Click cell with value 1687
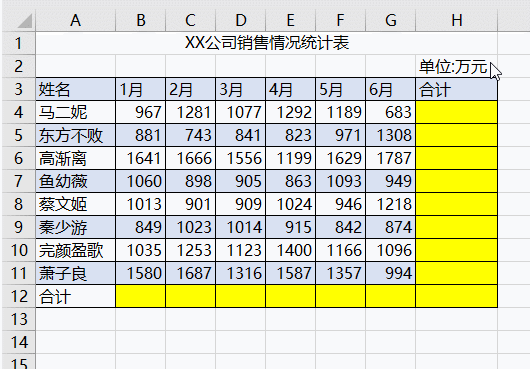 [x=190, y=273]
